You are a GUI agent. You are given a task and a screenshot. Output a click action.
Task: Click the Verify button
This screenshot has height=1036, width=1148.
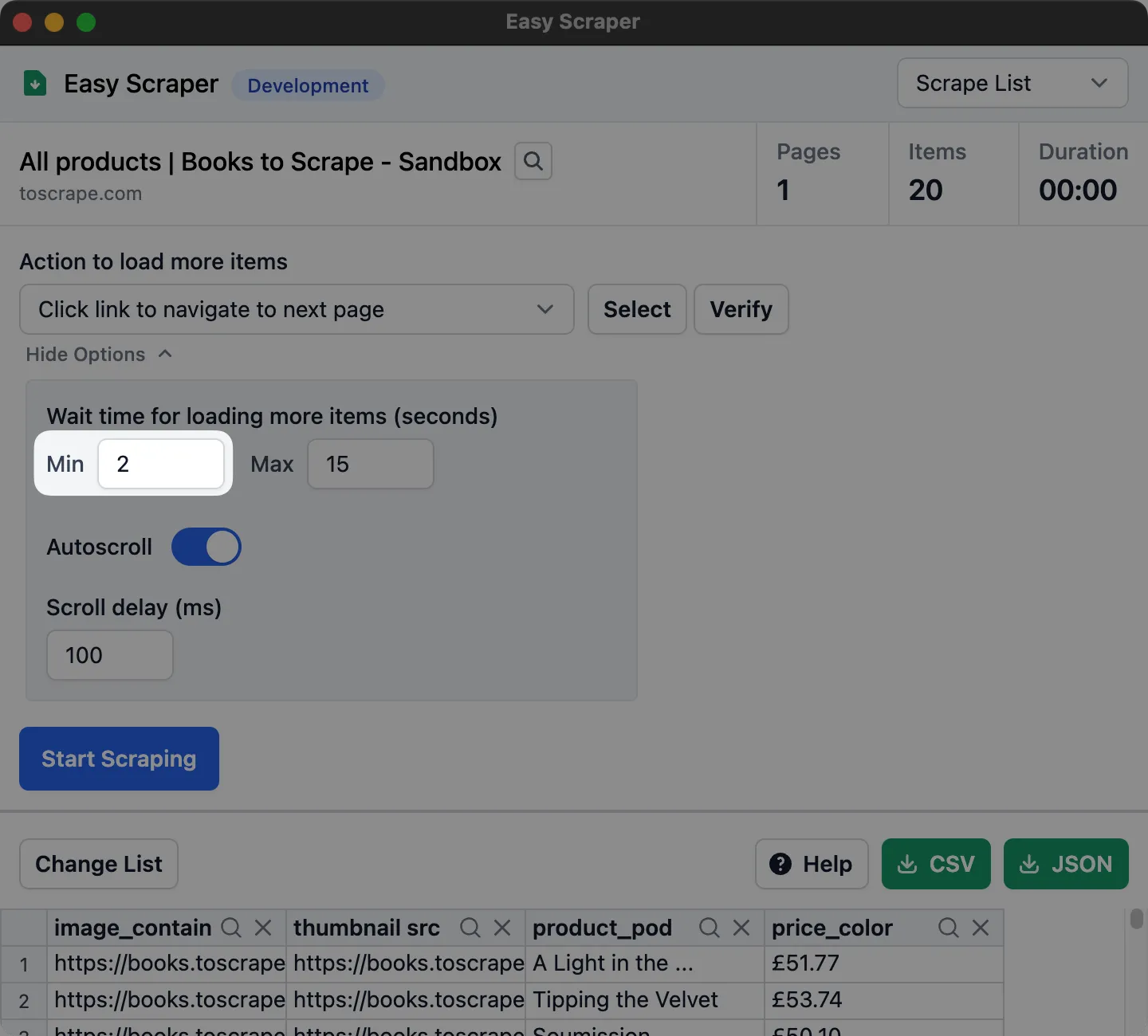pos(741,309)
